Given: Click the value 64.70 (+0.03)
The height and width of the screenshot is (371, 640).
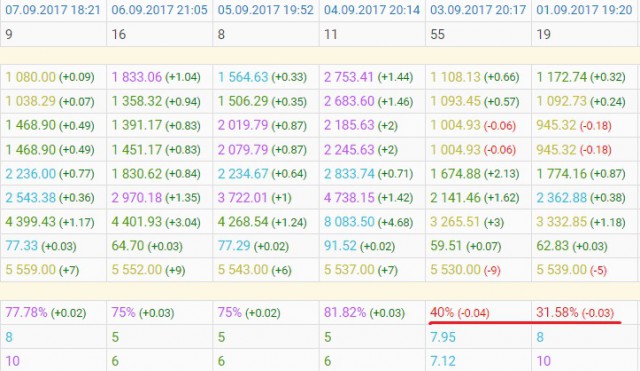Looking at the screenshot, I should click(x=147, y=246).
